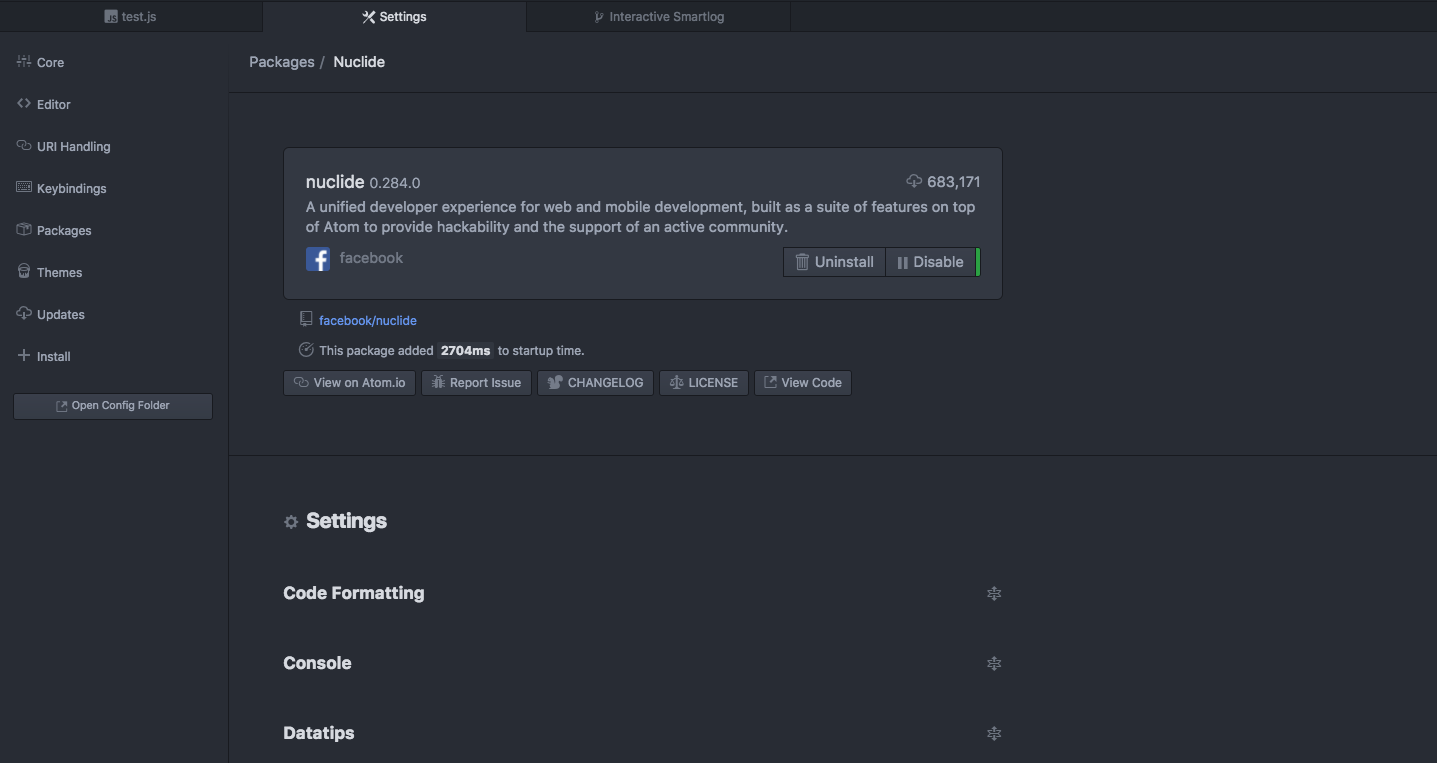The height and width of the screenshot is (763, 1437).
Task: Open the facebook/nuclide repository link
Action: (368, 320)
